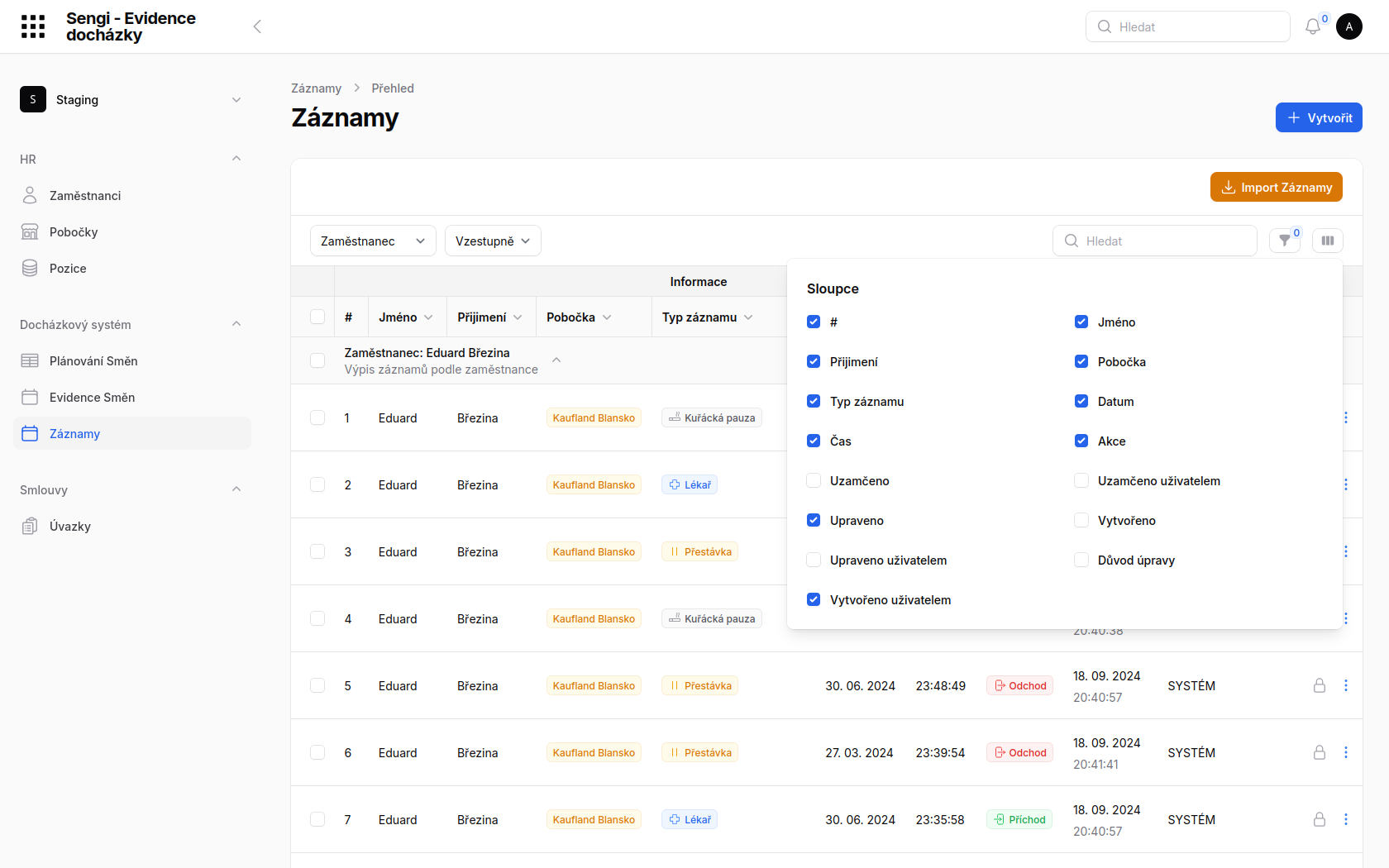
Task: Enable the Upraveno uživatelem column checkbox
Action: click(x=814, y=560)
